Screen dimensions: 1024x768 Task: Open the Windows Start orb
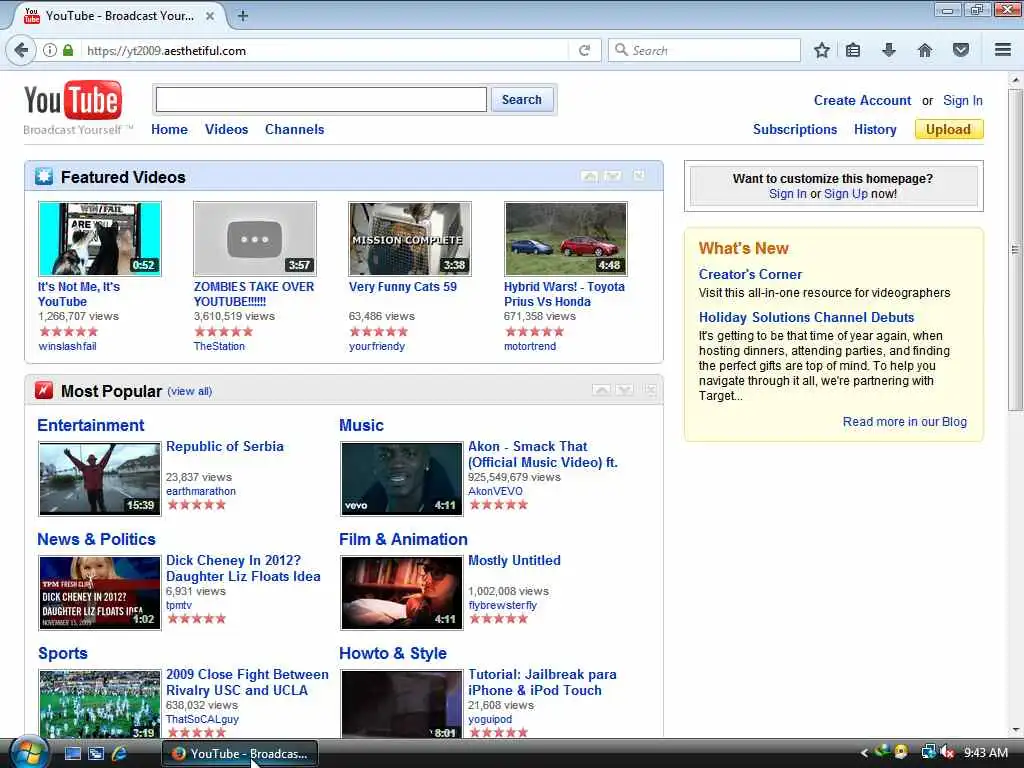click(x=28, y=753)
